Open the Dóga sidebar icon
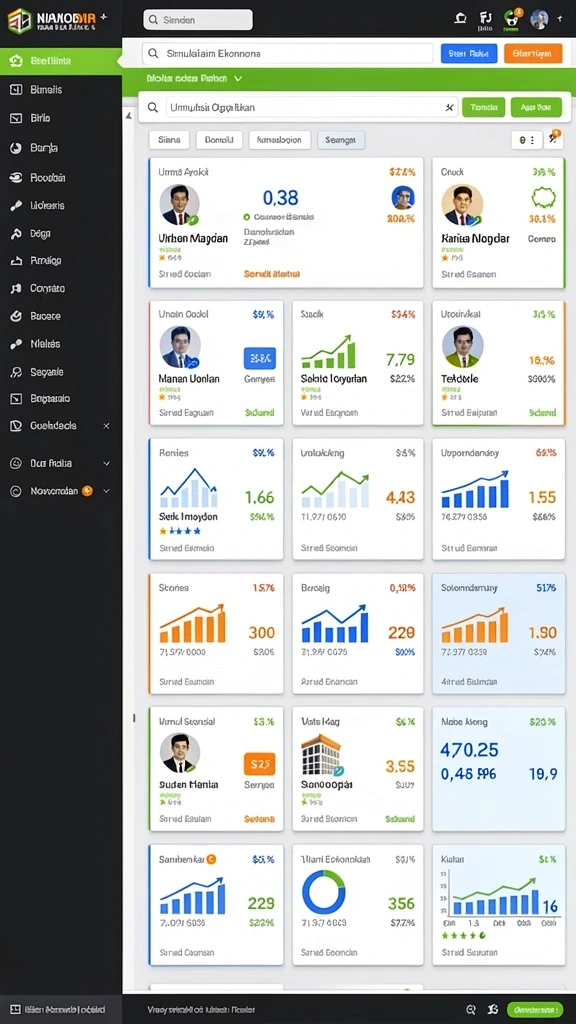 pos(16,234)
